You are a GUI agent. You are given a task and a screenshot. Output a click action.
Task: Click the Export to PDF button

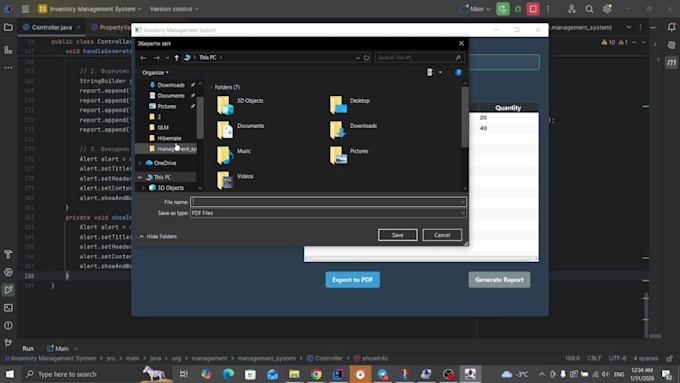pos(353,280)
